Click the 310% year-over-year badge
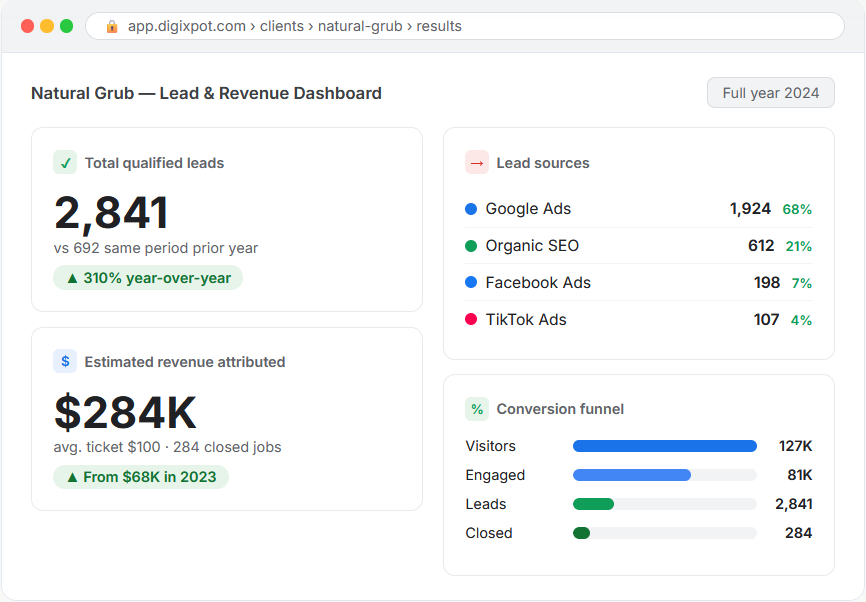866x602 pixels. [148, 278]
